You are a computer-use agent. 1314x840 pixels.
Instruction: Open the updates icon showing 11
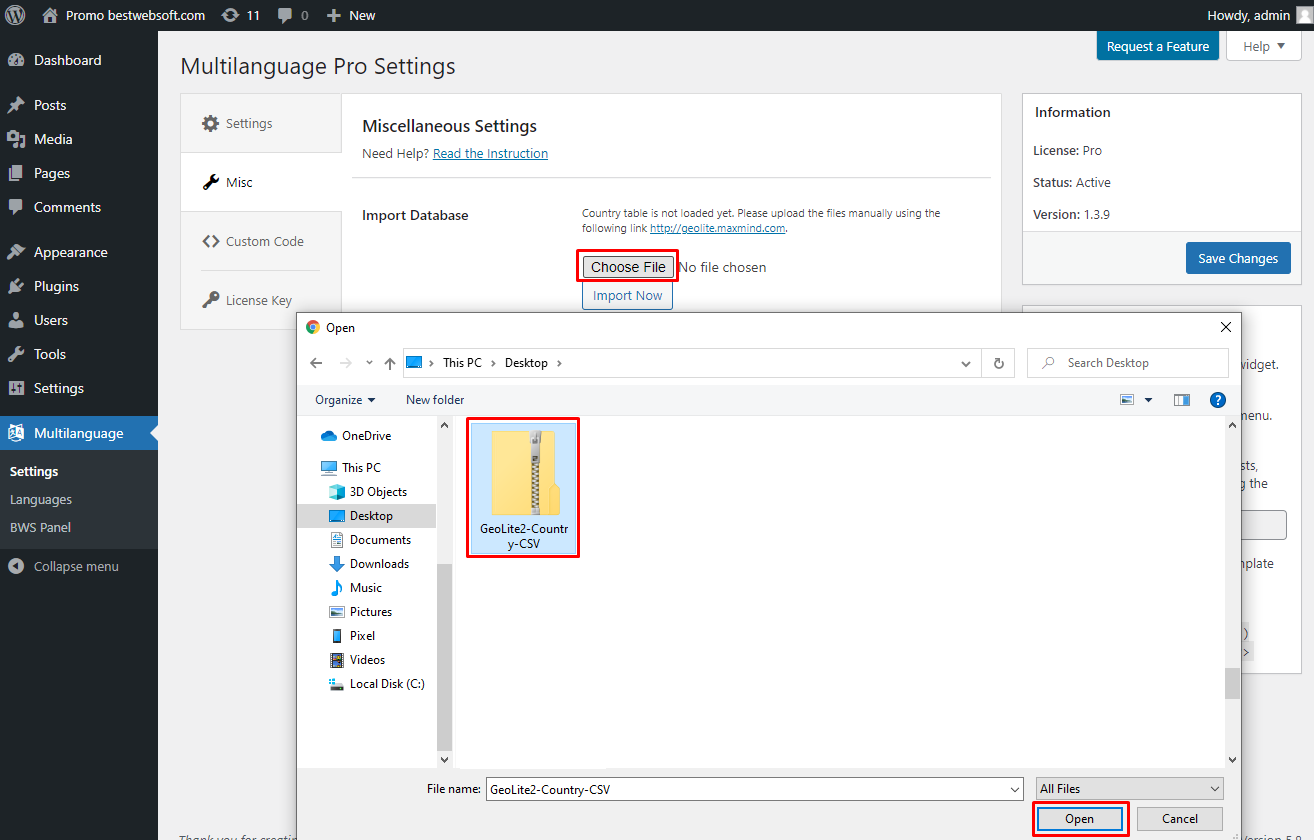[240, 15]
